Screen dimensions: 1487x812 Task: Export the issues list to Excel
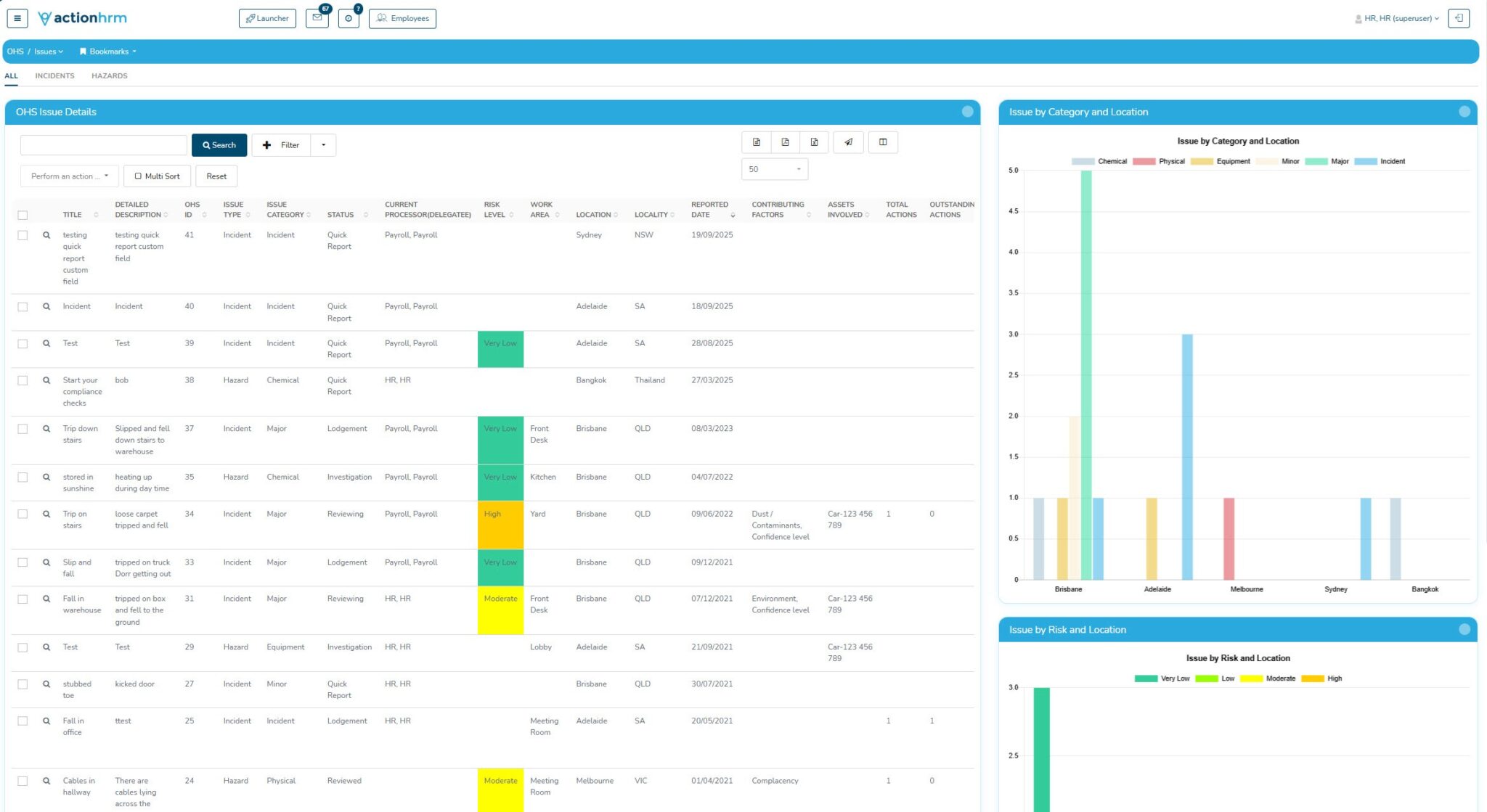tap(814, 142)
